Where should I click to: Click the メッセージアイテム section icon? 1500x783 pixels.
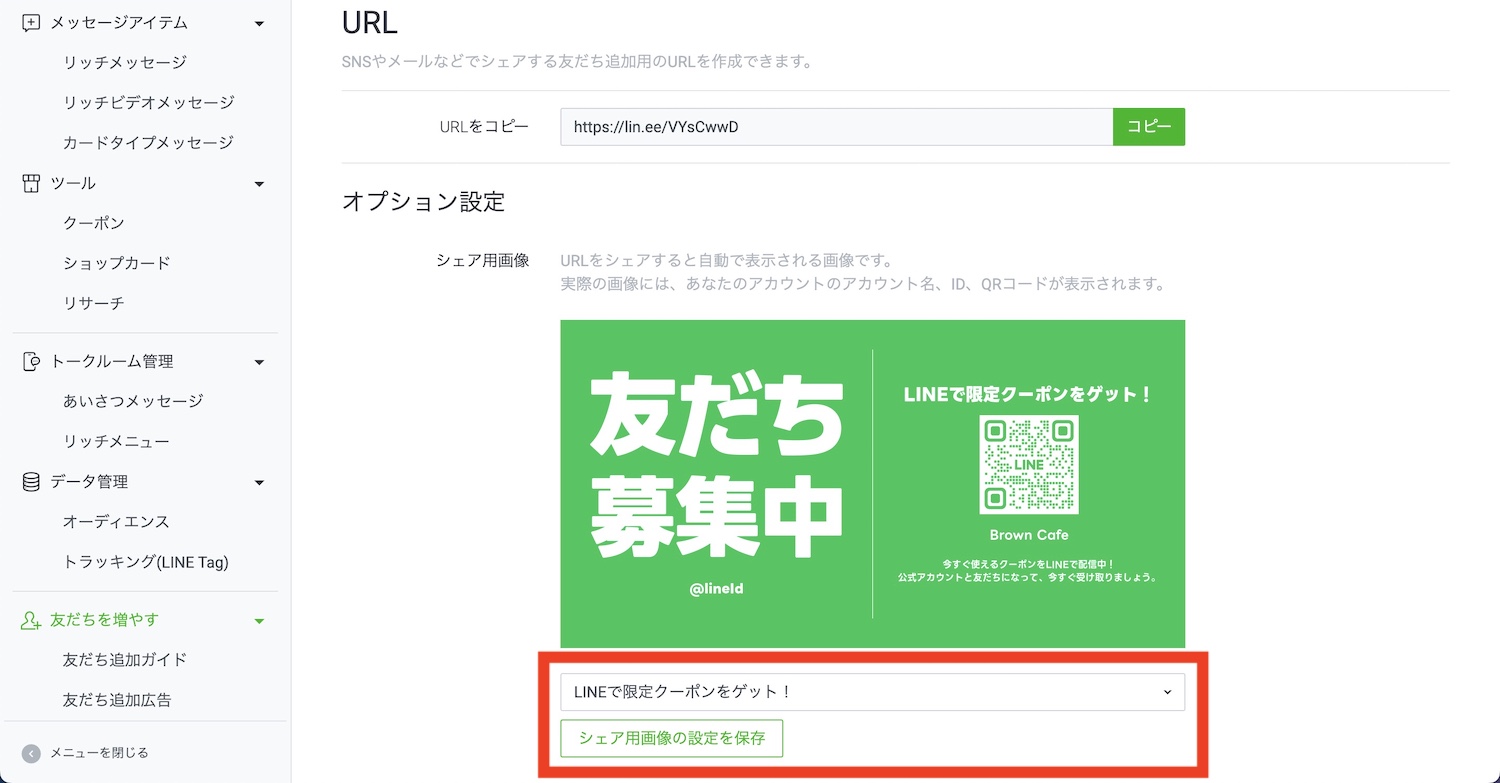click(31, 22)
